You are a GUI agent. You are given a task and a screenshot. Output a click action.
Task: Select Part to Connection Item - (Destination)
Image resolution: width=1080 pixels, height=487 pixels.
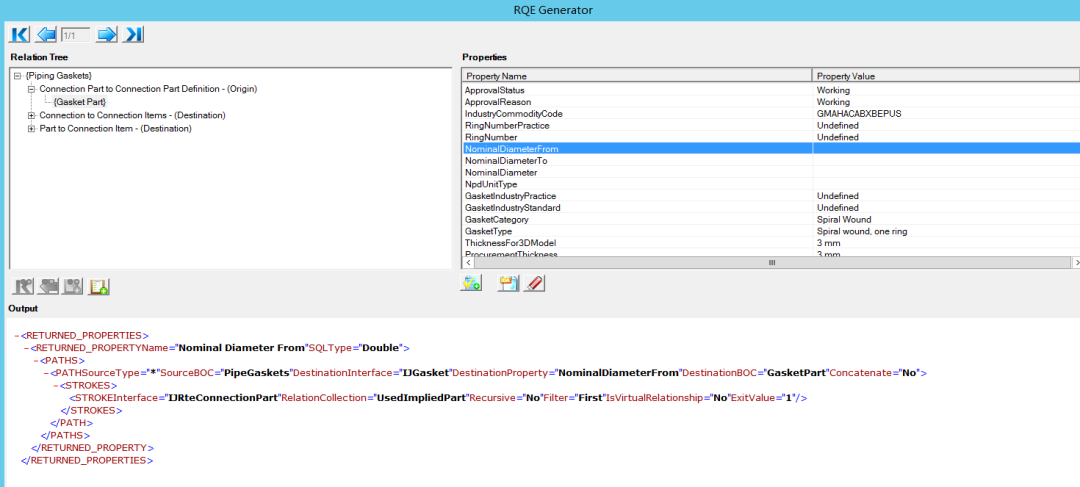click(x=115, y=128)
